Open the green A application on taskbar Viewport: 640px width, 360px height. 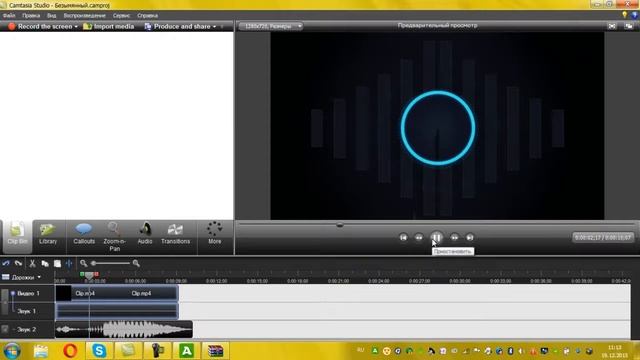186,351
